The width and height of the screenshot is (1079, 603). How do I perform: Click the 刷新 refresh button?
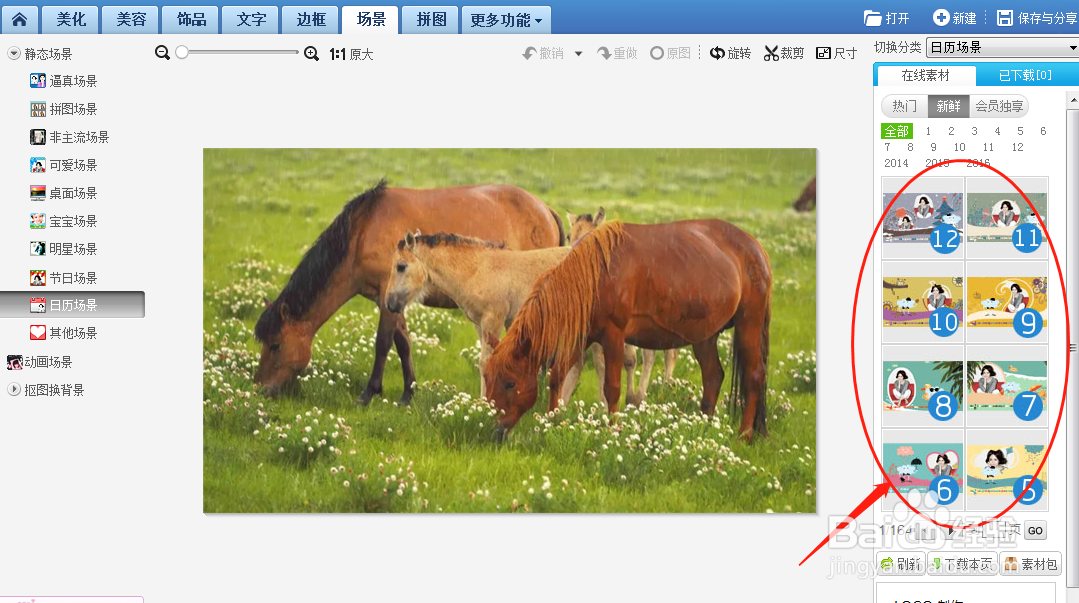click(x=901, y=564)
